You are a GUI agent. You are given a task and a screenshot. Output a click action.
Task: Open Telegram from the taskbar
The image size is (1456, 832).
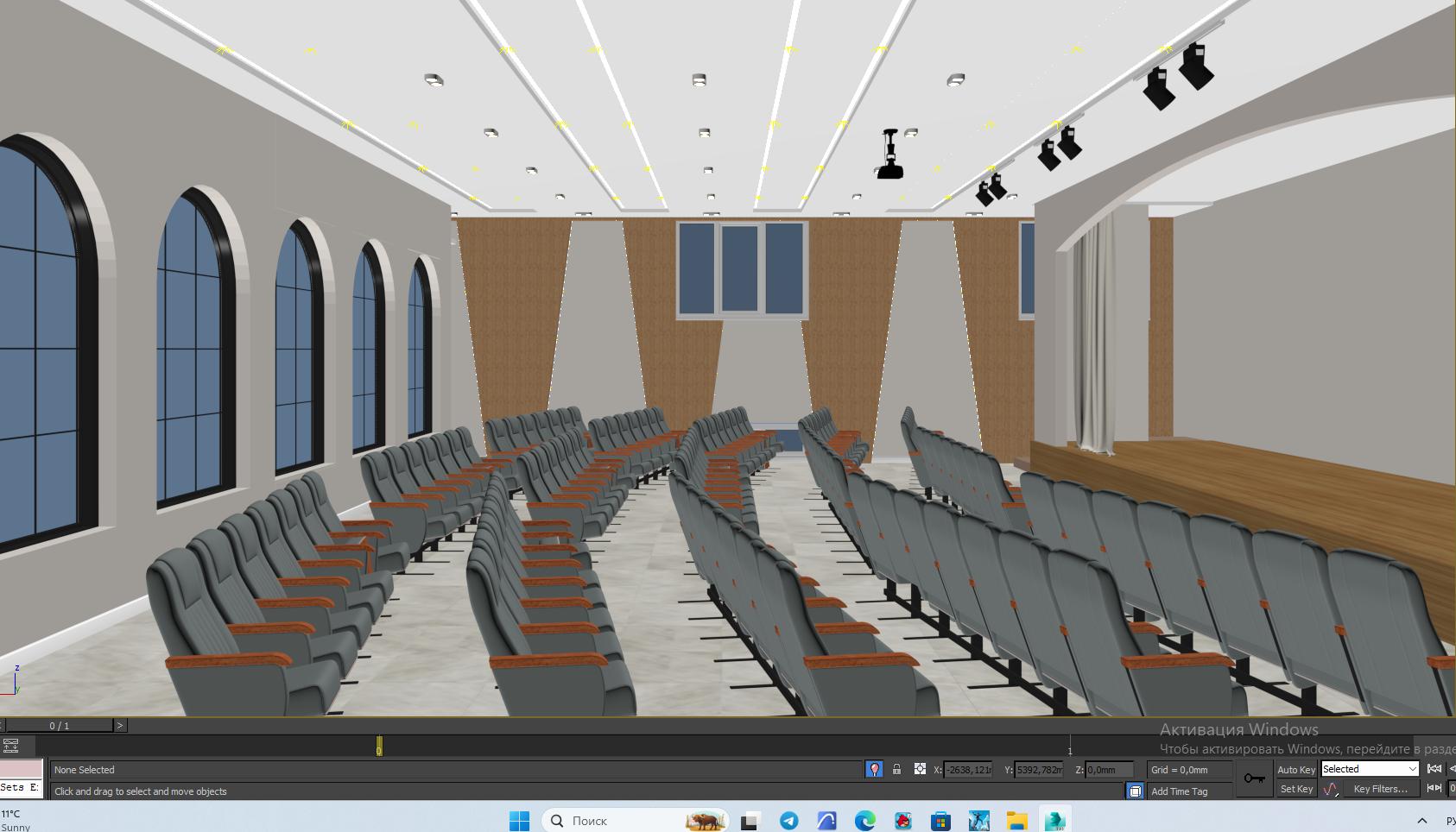coord(789,821)
